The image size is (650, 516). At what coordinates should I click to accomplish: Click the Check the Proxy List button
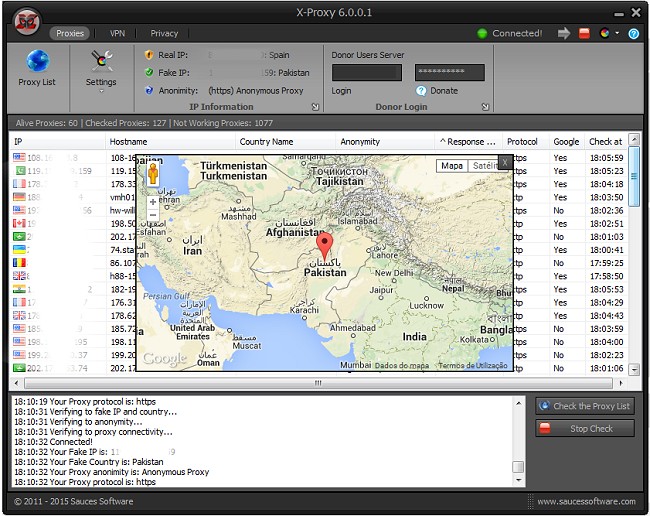coord(585,406)
